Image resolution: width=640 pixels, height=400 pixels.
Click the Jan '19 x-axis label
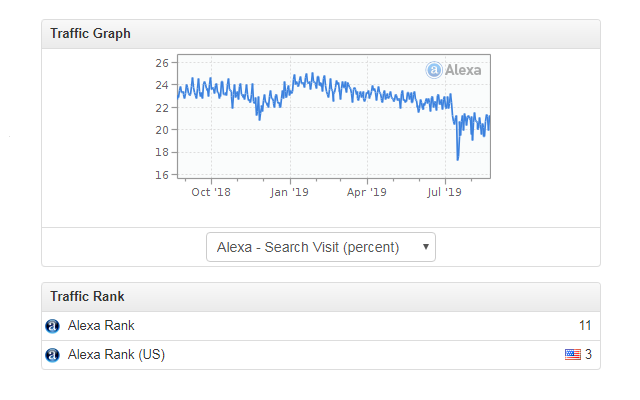288,192
